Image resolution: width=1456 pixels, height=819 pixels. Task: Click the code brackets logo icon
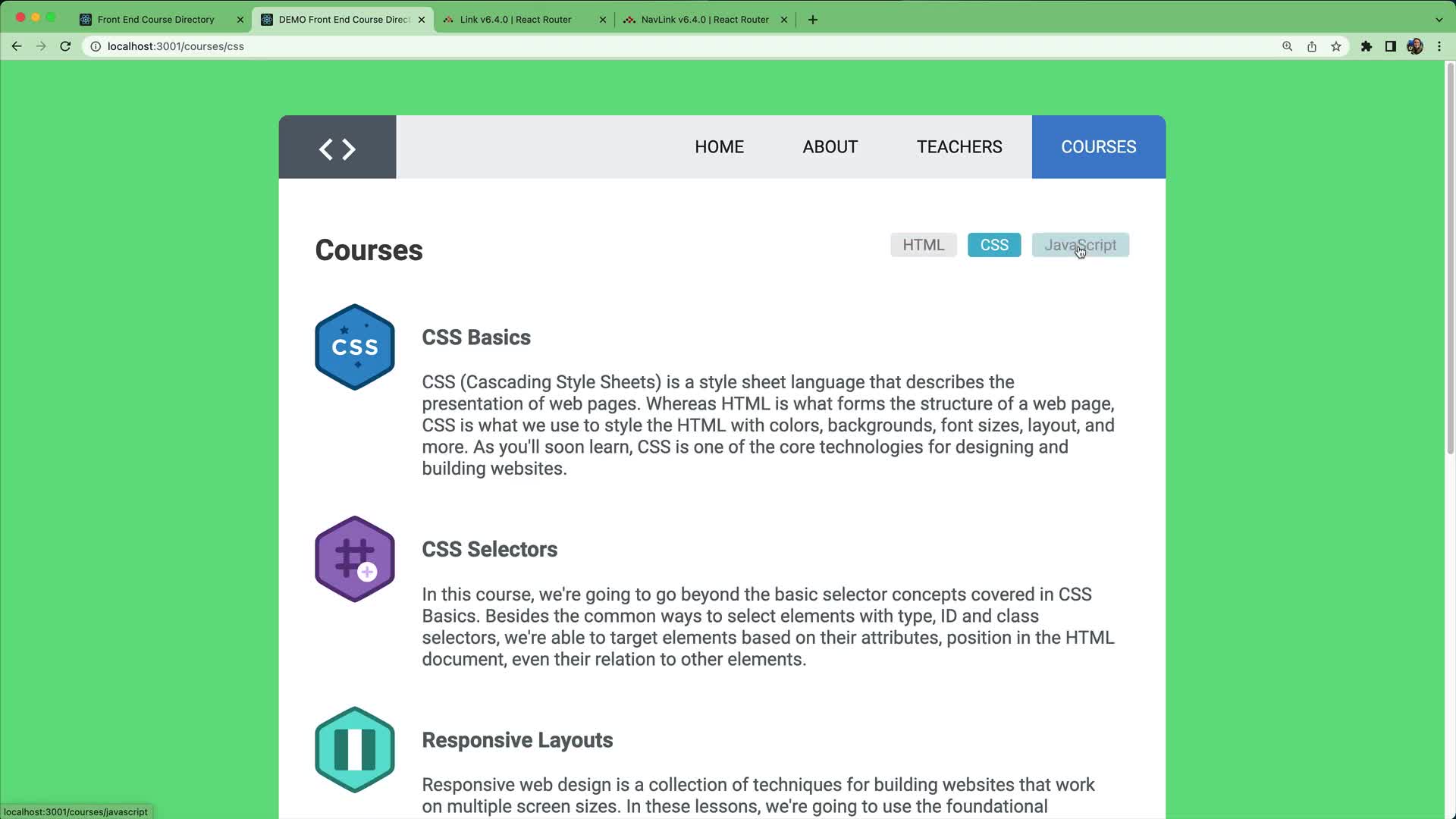click(x=337, y=148)
